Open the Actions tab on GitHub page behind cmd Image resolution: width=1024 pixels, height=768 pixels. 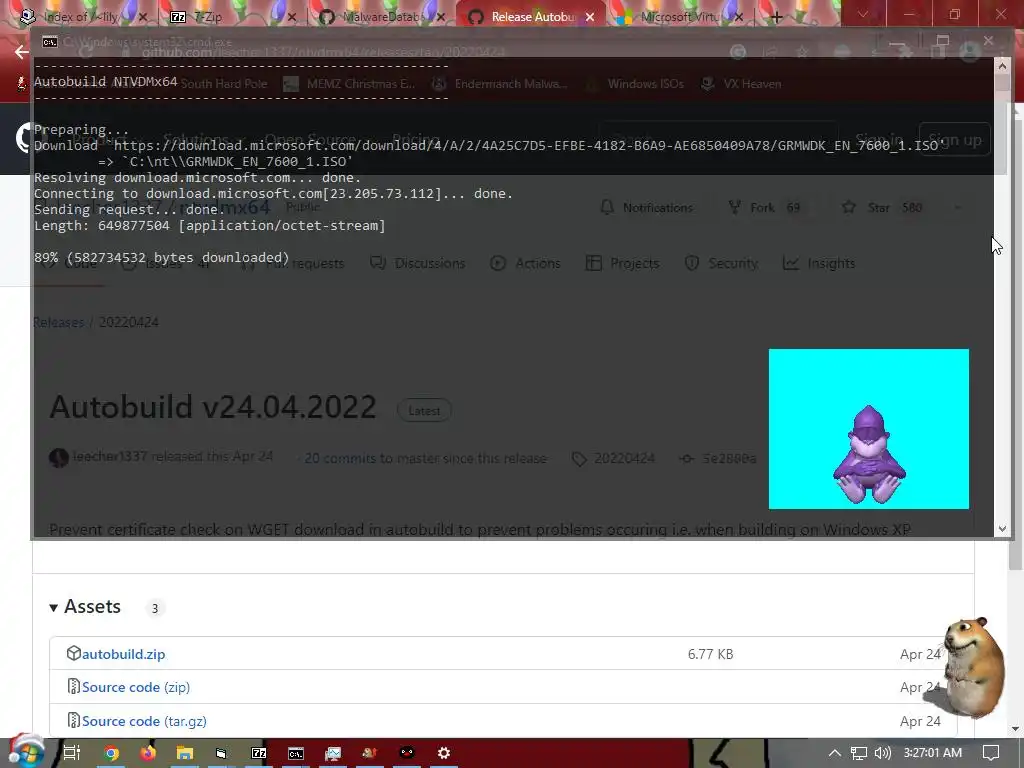pos(526,263)
